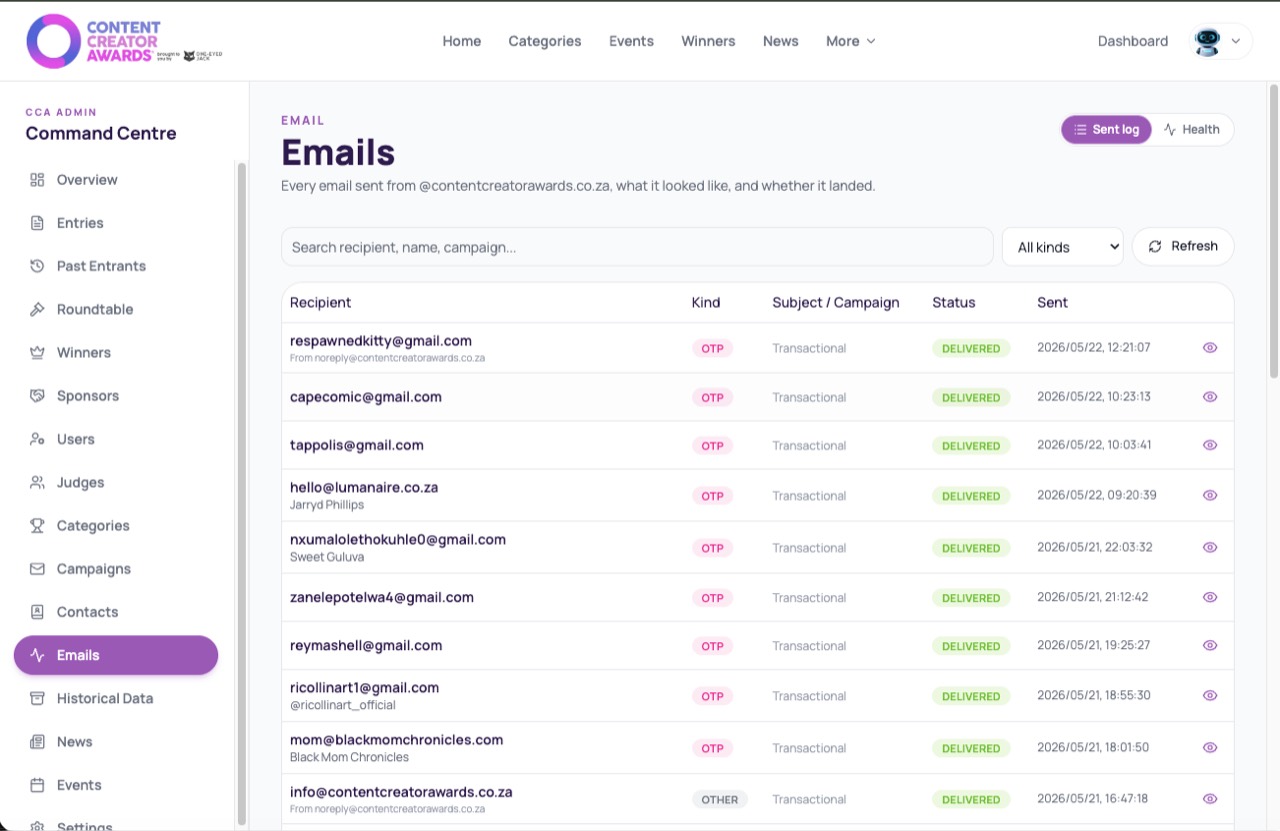Click the Kind column header
The width and height of the screenshot is (1280, 831).
coord(706,302)
